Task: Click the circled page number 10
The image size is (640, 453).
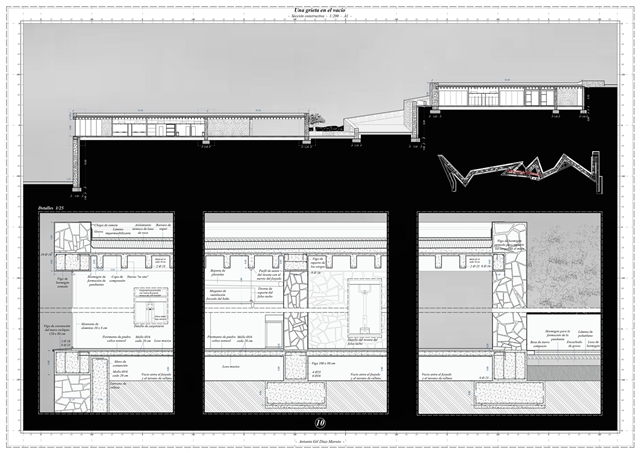Action: click(x=319, y=408)
